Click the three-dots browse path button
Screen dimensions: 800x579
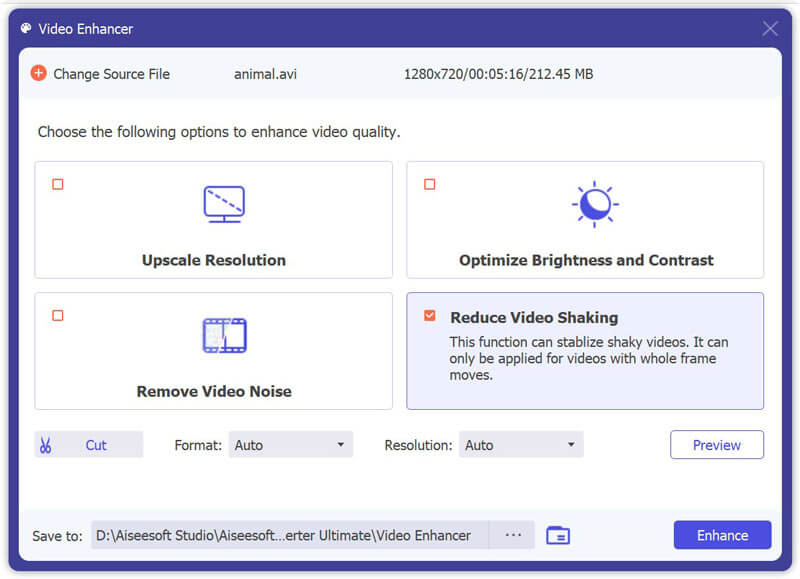[513, 535]
